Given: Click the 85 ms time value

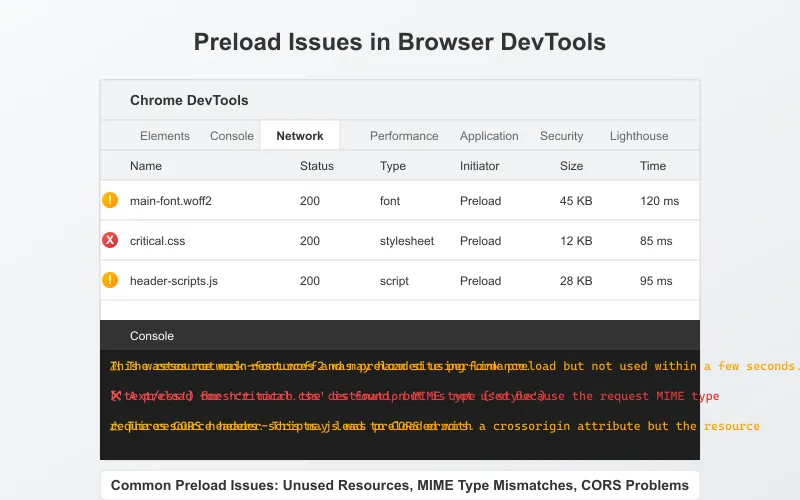Looking at the screenshot, I should pos(656,241).
